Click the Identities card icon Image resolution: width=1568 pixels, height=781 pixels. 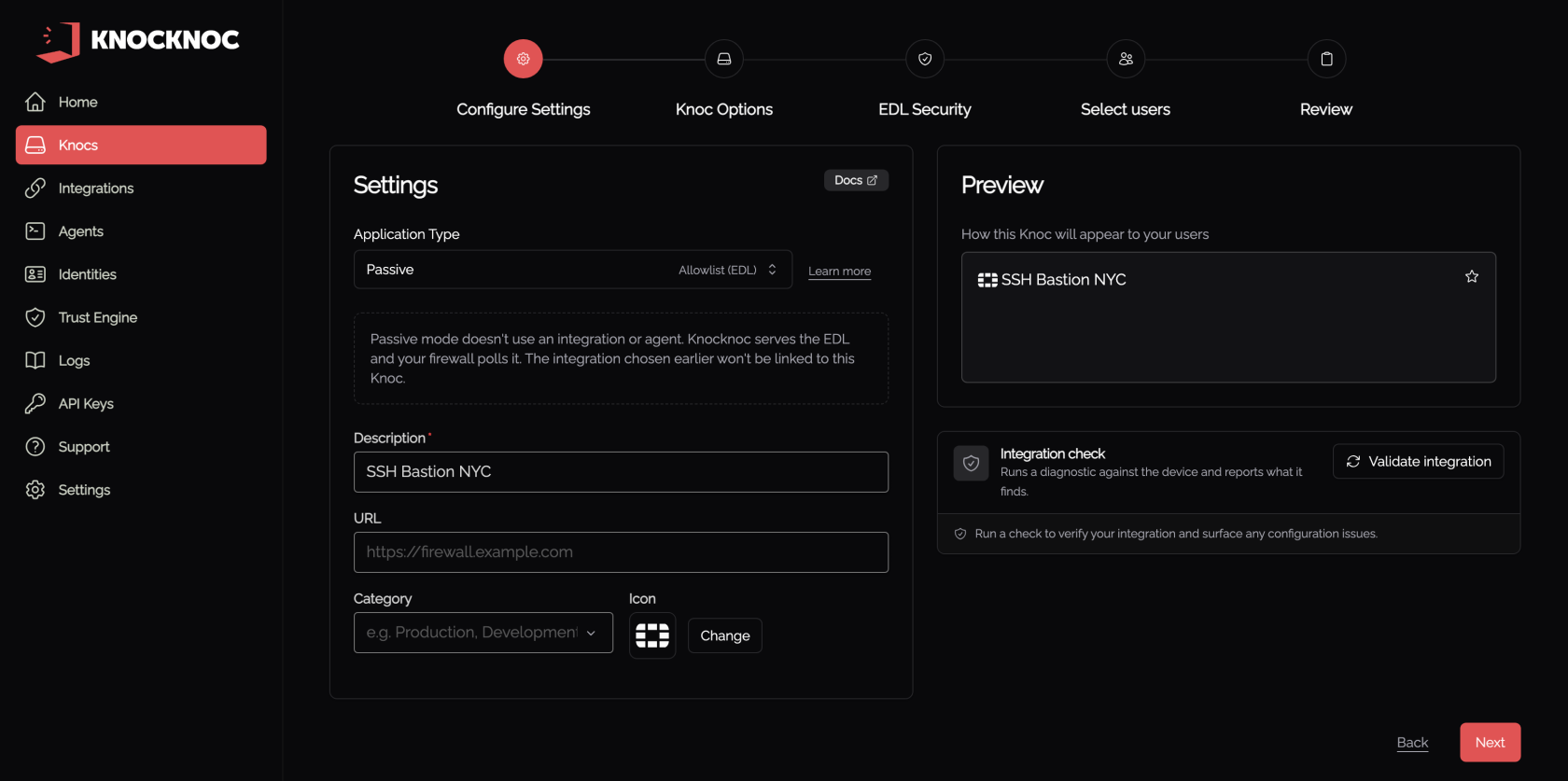(x=35, y=274)
